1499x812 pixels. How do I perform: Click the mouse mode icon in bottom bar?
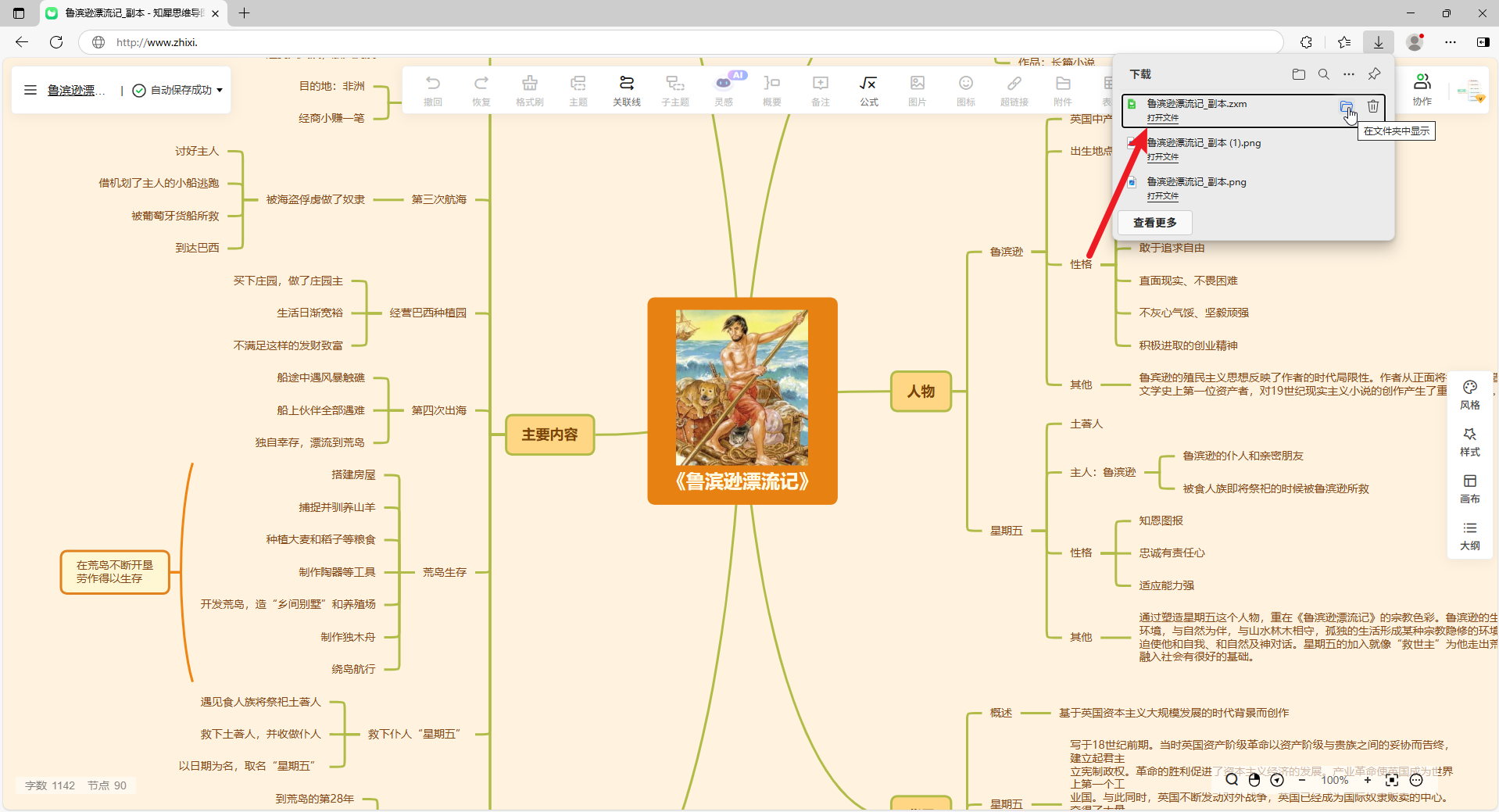point(1254,779)
